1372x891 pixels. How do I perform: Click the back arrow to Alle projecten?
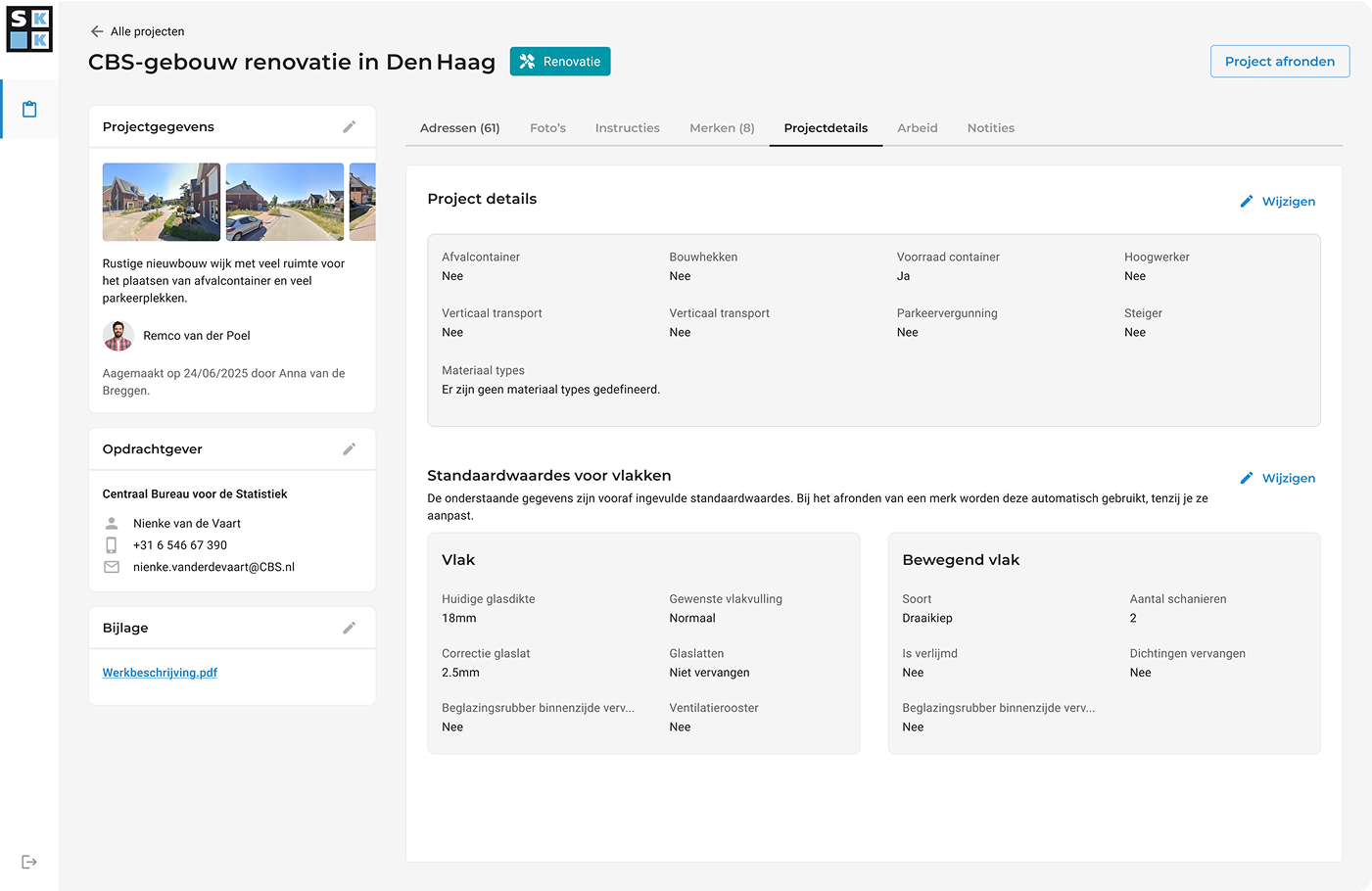click(x=97, y=31)
